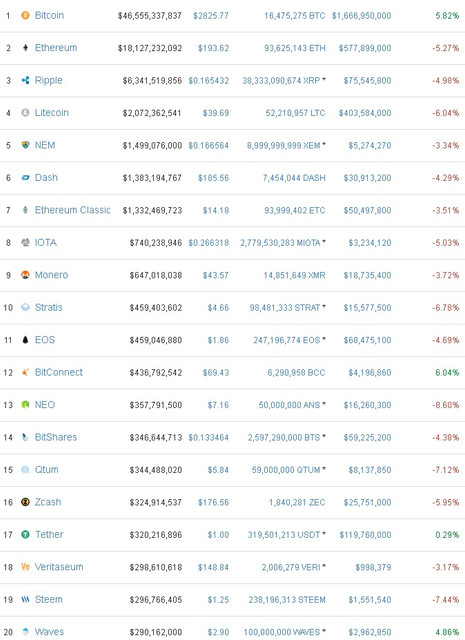The height and width of the screenshot is (640, 465).
Task: Click the Ripple logo icon
Action: click(25, 80)
